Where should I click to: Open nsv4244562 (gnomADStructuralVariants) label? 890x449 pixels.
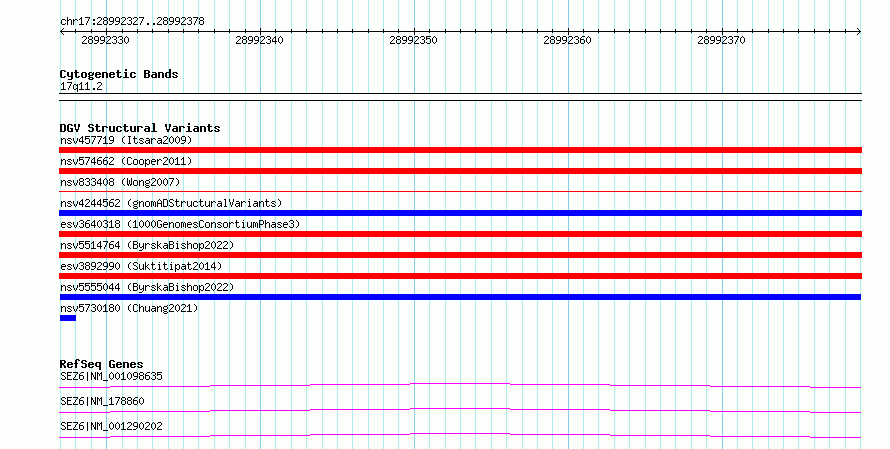pos(171,203)
